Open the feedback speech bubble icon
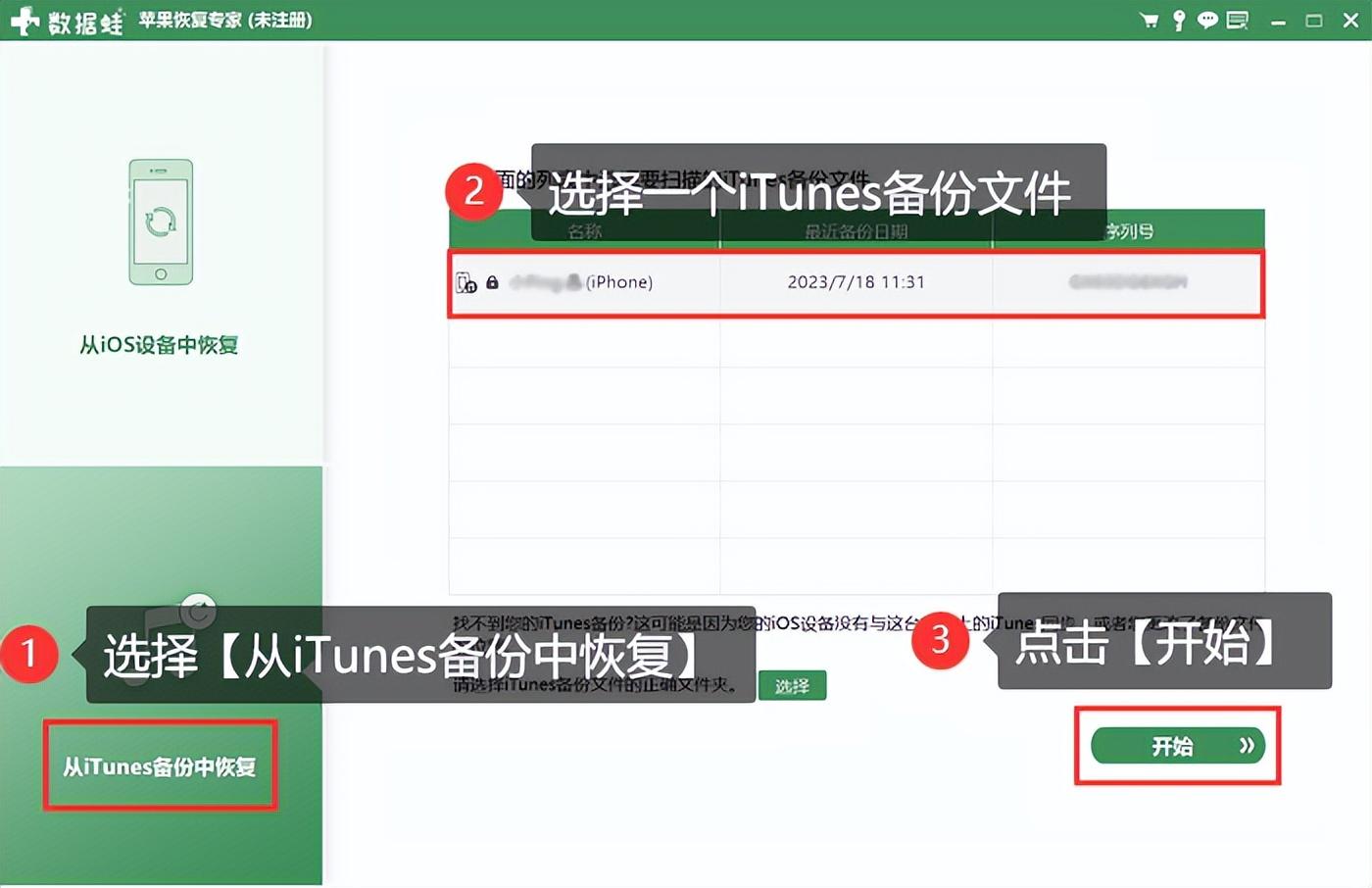1372x888 pixels. point(1207,20)
